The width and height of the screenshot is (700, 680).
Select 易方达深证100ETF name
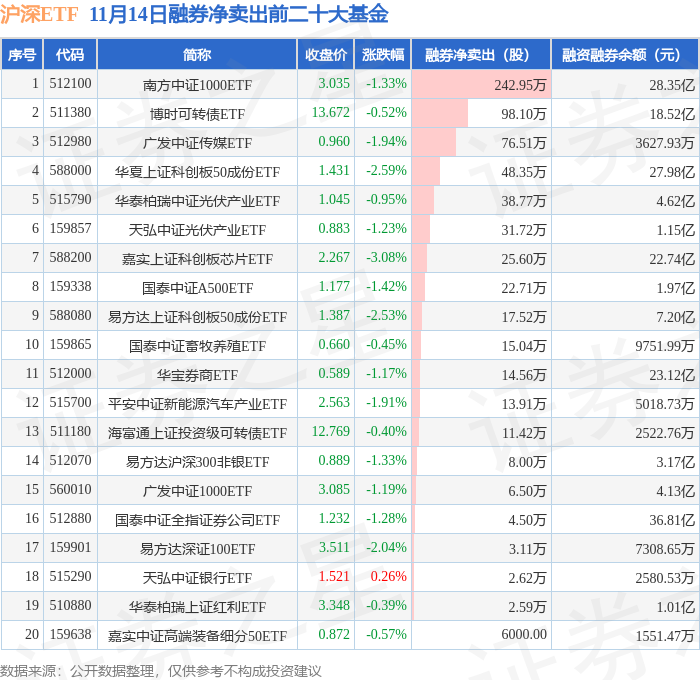pos(197,549)
